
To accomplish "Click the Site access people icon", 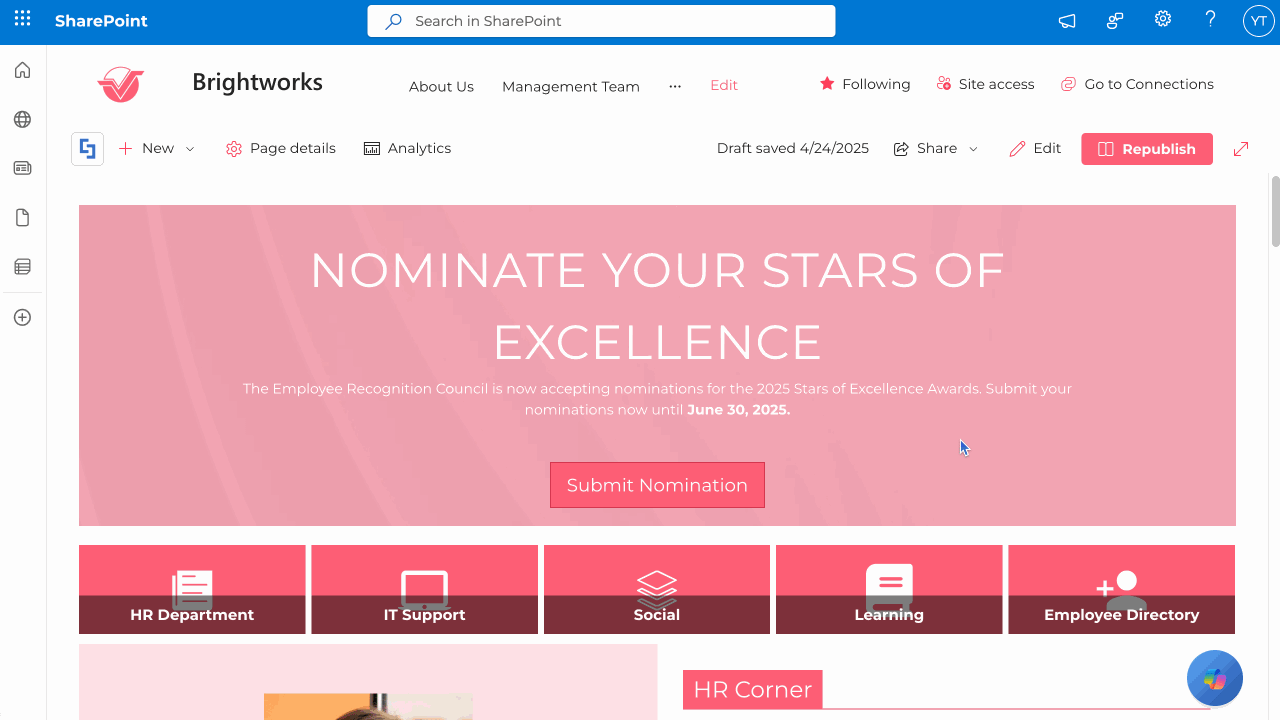I will point(943,84).
